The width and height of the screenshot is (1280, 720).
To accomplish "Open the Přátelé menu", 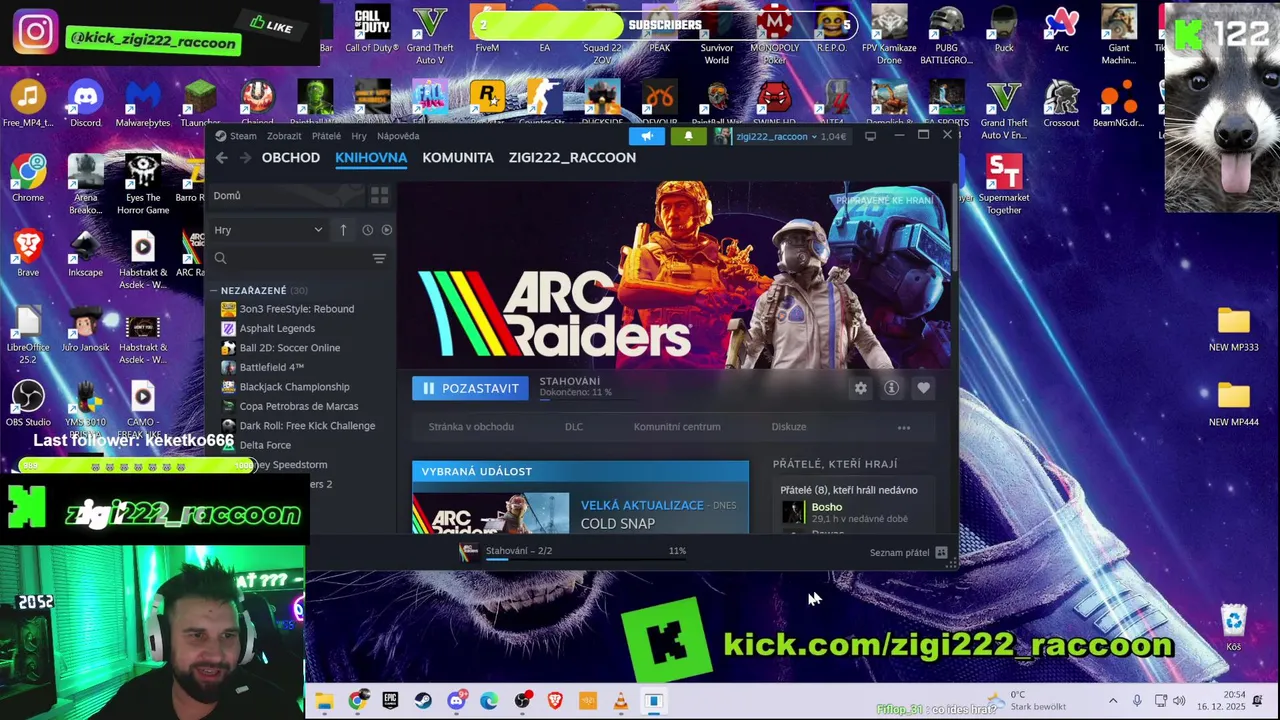I will pyautogui.click(x=326, y=136).
